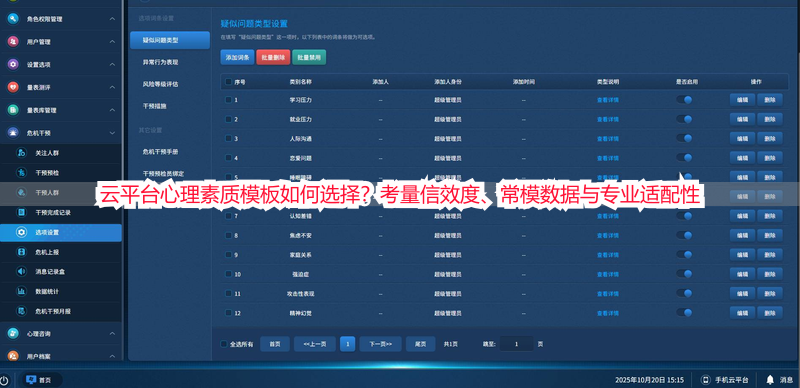Open 查看详情 link for 家庭关系
Viewport: 800px width, 388px height.
click(608, 255)
